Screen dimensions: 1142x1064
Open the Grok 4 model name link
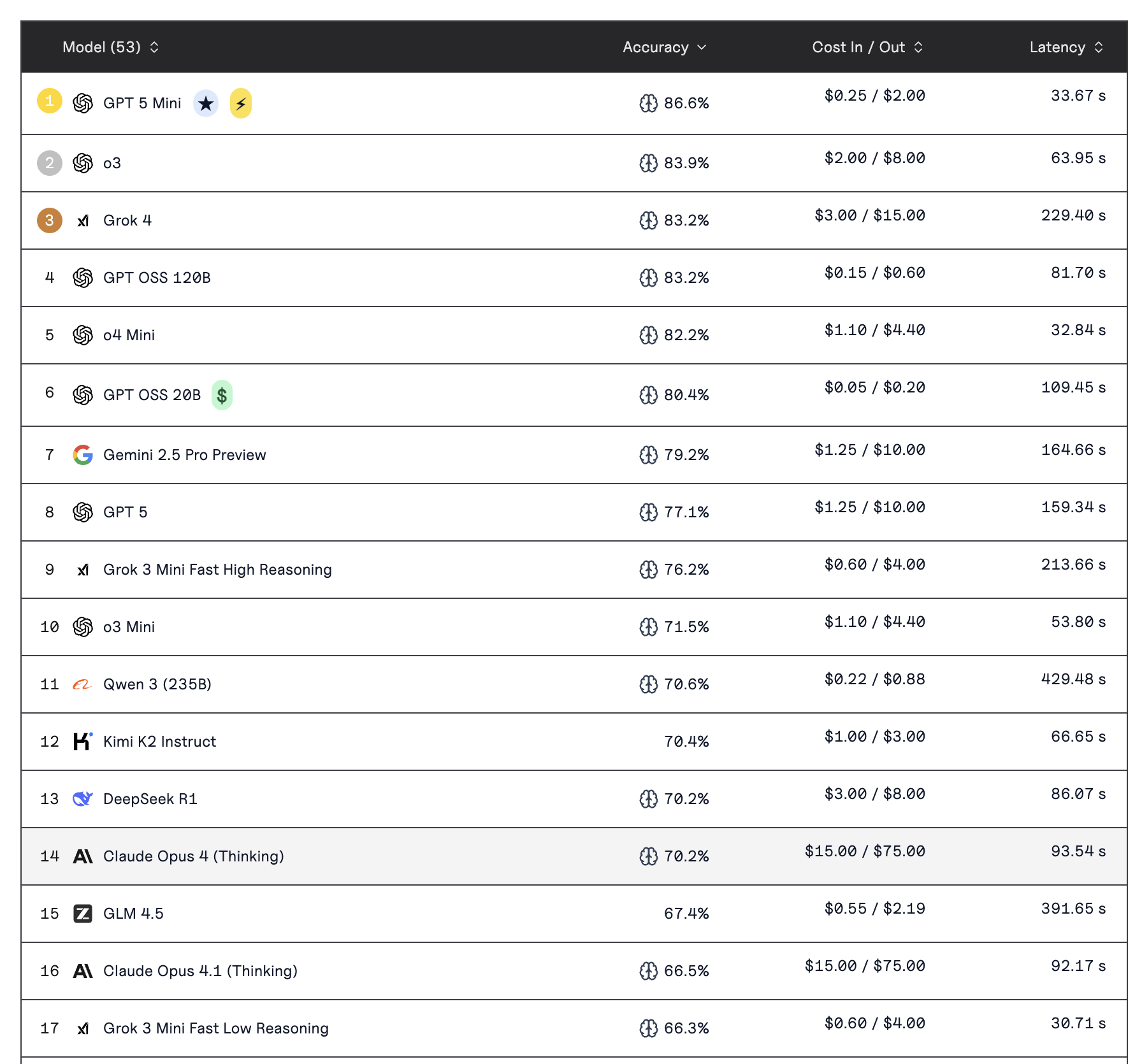click(127, 220)
